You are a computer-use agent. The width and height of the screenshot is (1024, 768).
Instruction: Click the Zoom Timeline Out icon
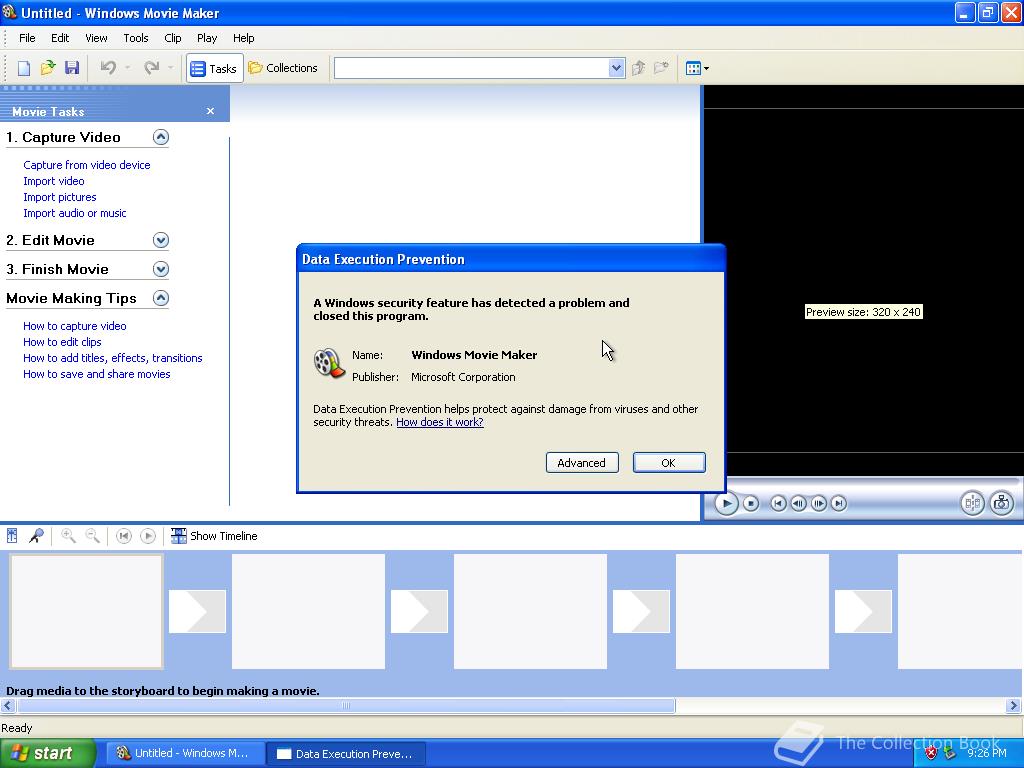(x=93, y=536)
